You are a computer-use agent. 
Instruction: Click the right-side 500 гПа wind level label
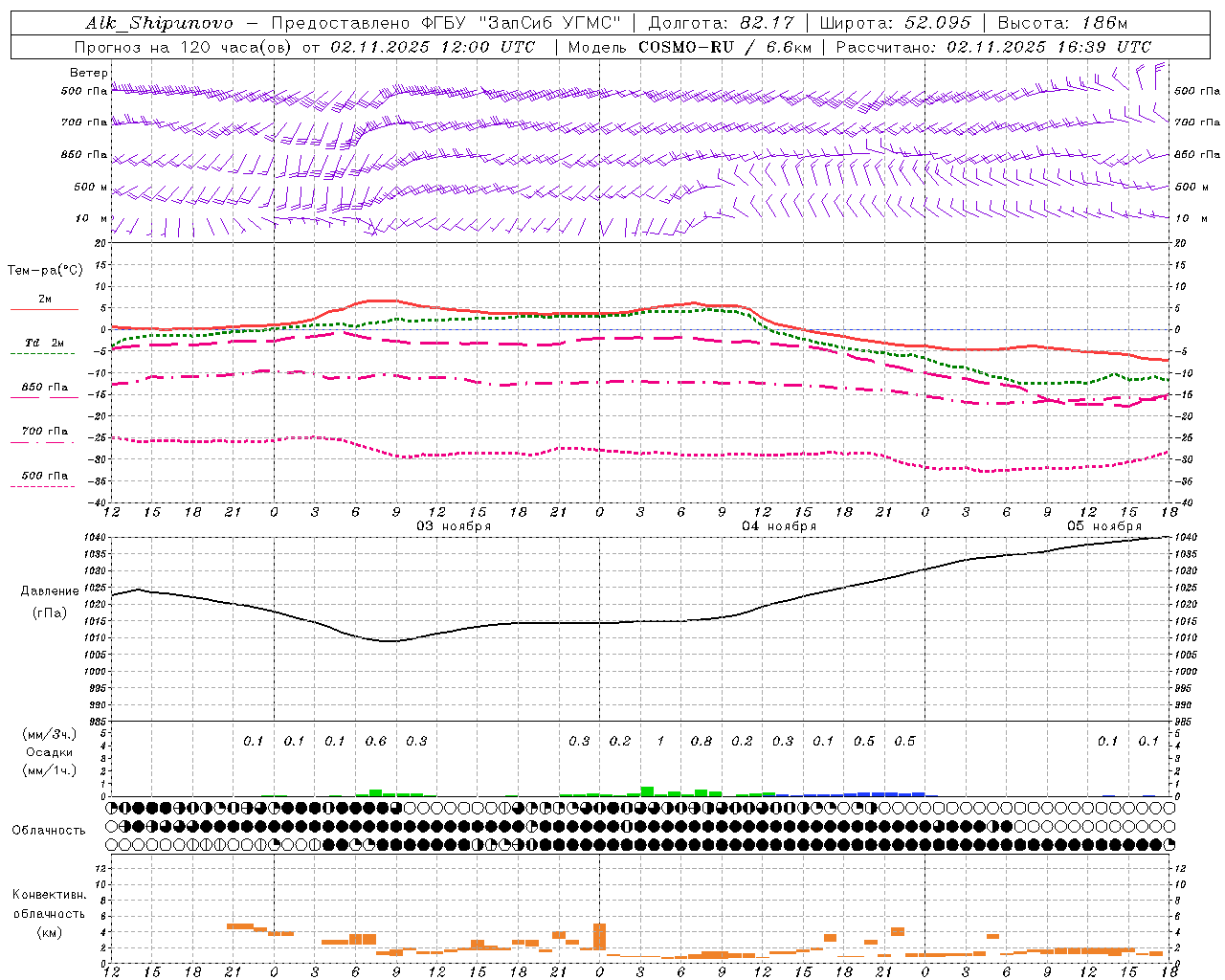point(1197,91)
